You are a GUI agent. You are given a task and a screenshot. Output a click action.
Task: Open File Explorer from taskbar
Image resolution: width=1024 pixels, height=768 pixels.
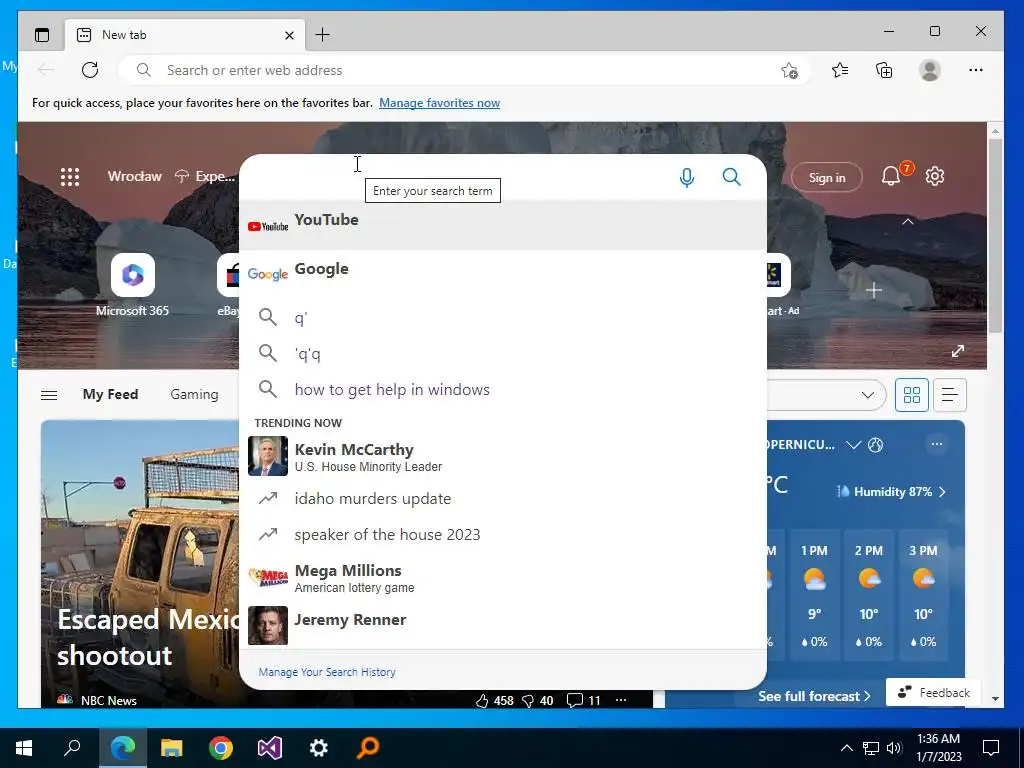click(x=172, y=748)
